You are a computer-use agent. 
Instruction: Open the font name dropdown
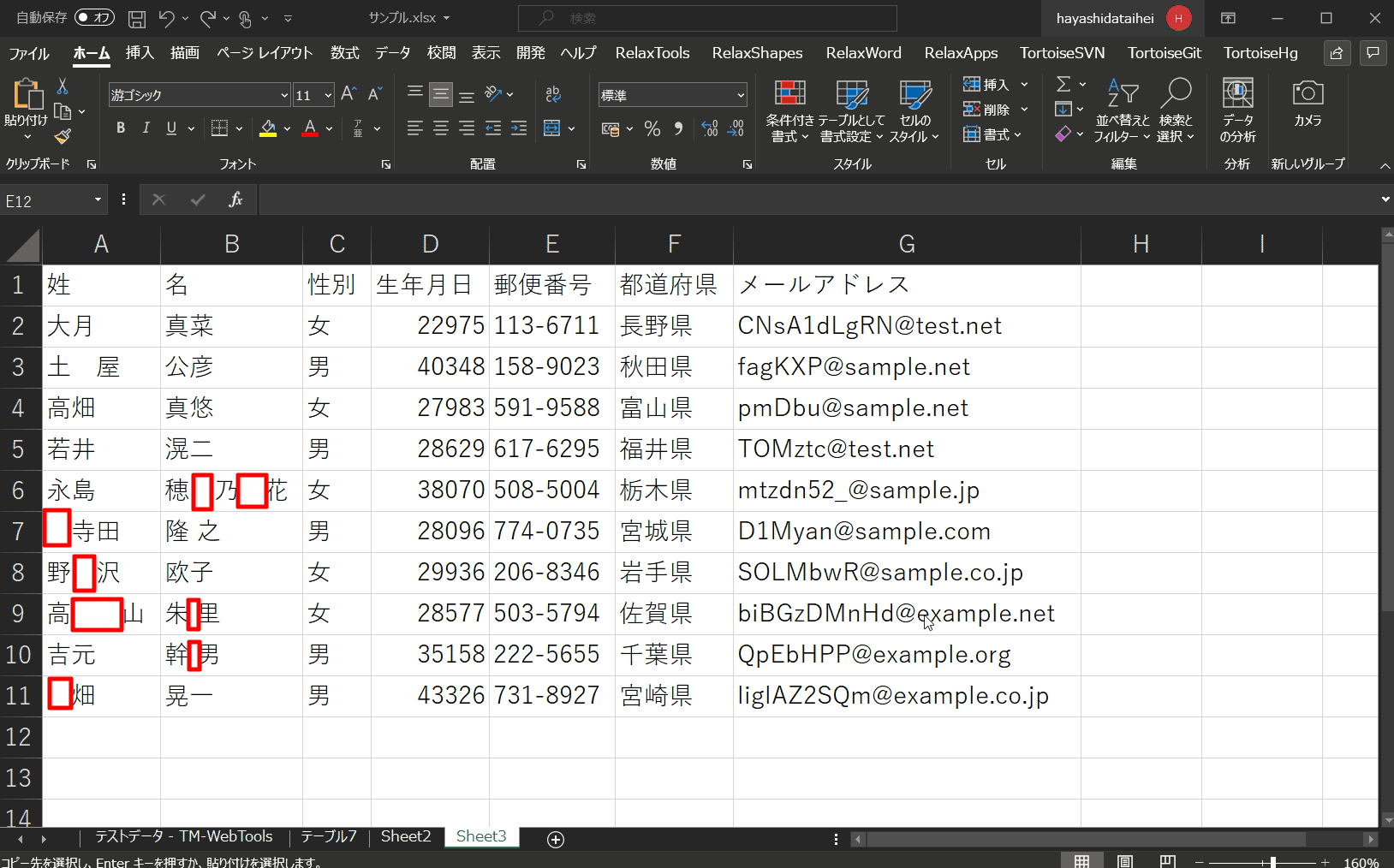point(284,95)
